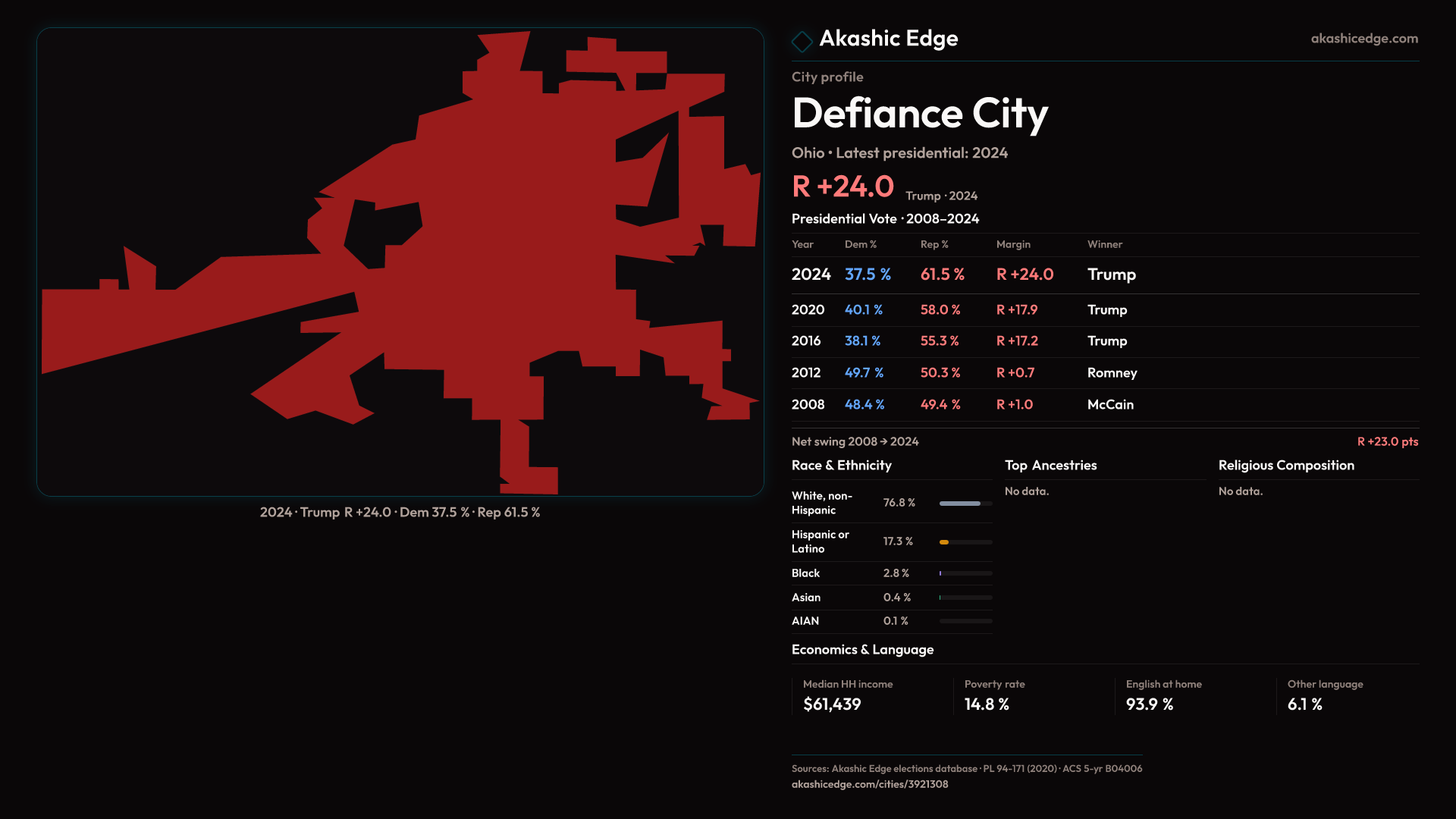The height and width of the screenshot is (819, 1456).
Task: Click the red Defiance City map shape
Action: (x=516, y=250)
